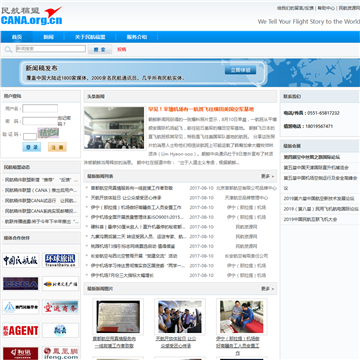This screenshot has height=360, width=360.
Task: Expand more of the latest news list
Action: point(267,176)
